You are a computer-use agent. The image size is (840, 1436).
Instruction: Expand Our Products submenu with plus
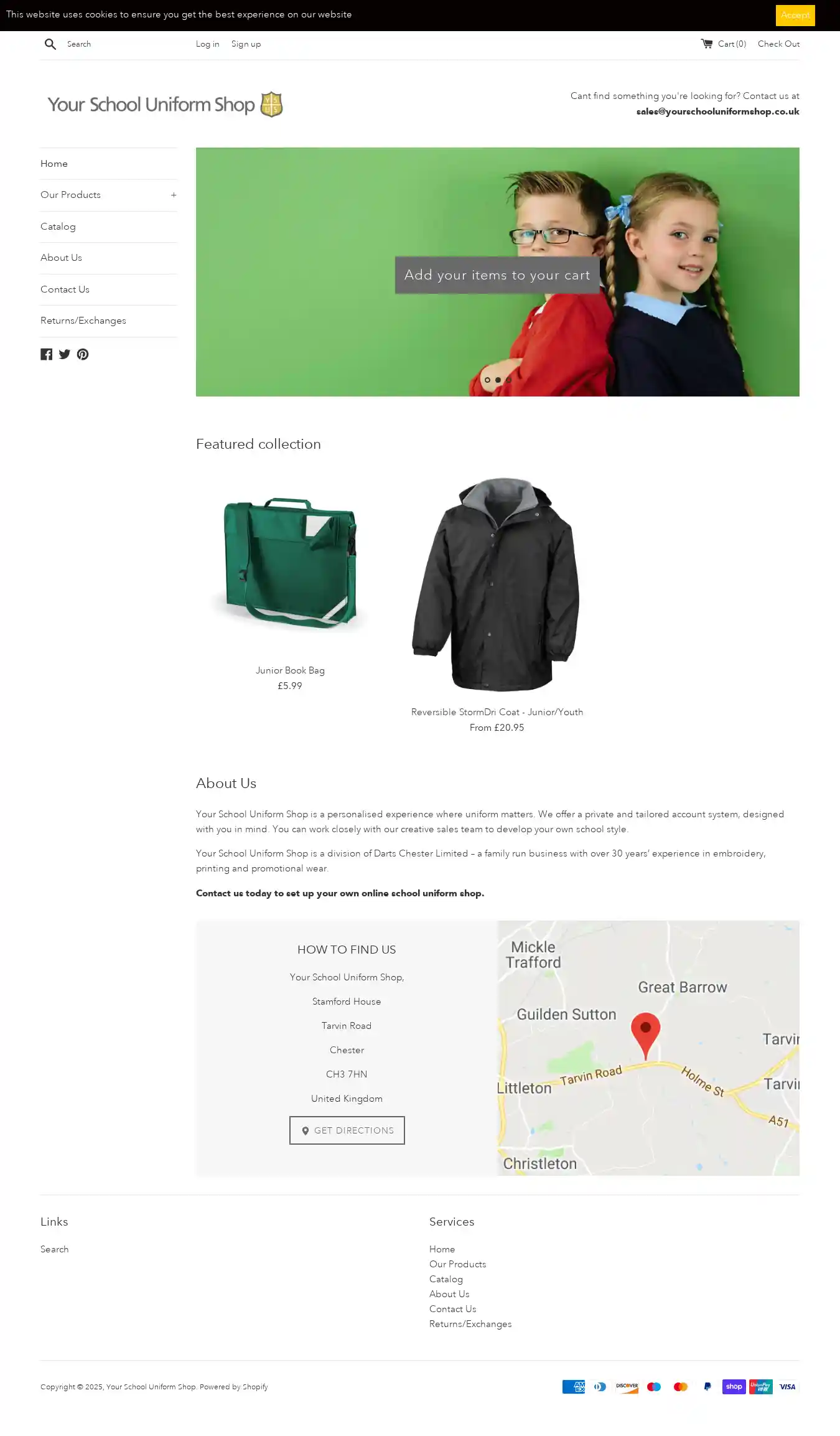click(174, 195)
